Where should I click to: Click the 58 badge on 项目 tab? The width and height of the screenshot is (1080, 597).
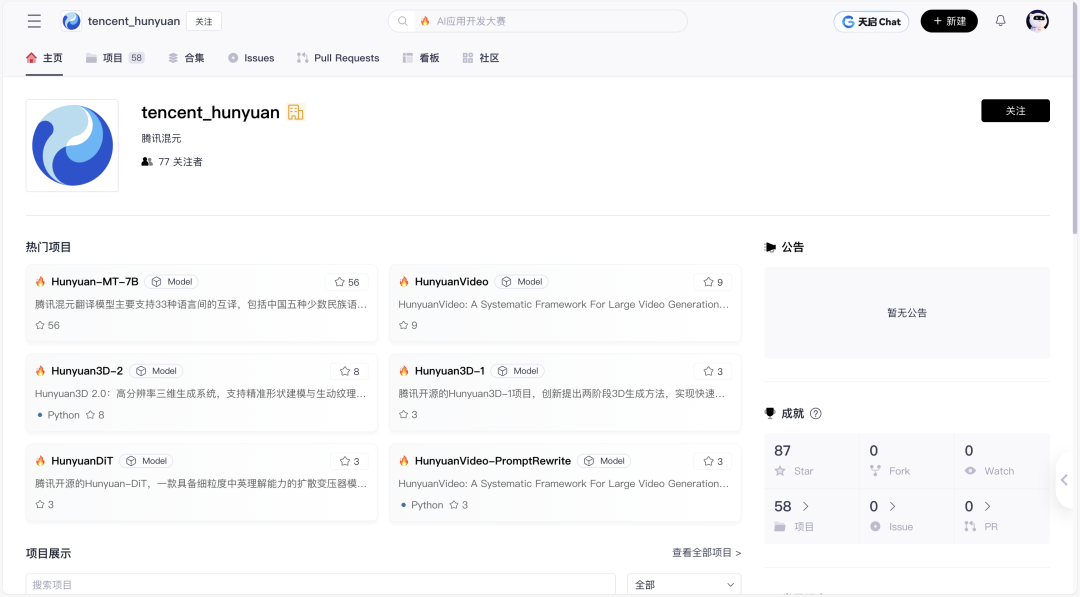[x=136, y=58]
